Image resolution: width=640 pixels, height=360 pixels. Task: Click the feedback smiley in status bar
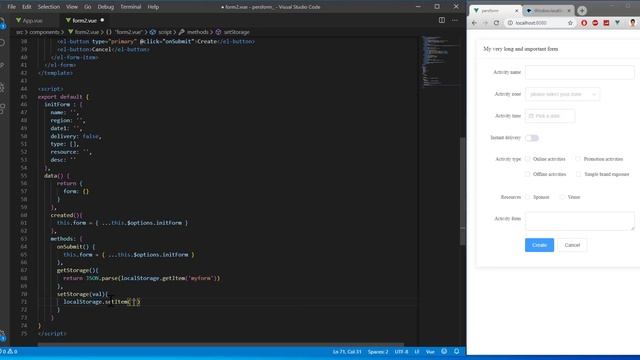pyautogui.click(x=444, y=351)
